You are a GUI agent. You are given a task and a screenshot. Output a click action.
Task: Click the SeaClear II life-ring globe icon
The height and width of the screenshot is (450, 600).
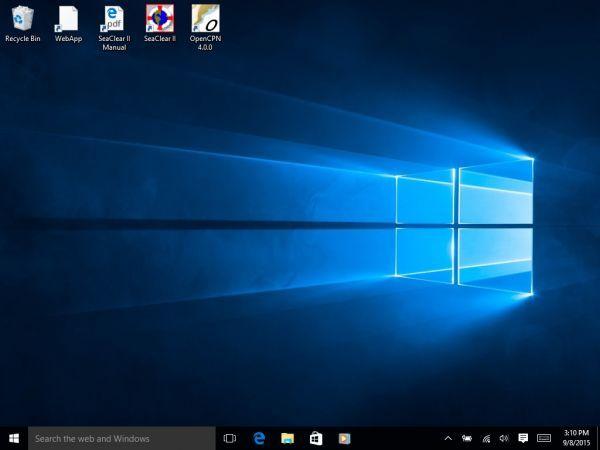(x=158, y=19)
